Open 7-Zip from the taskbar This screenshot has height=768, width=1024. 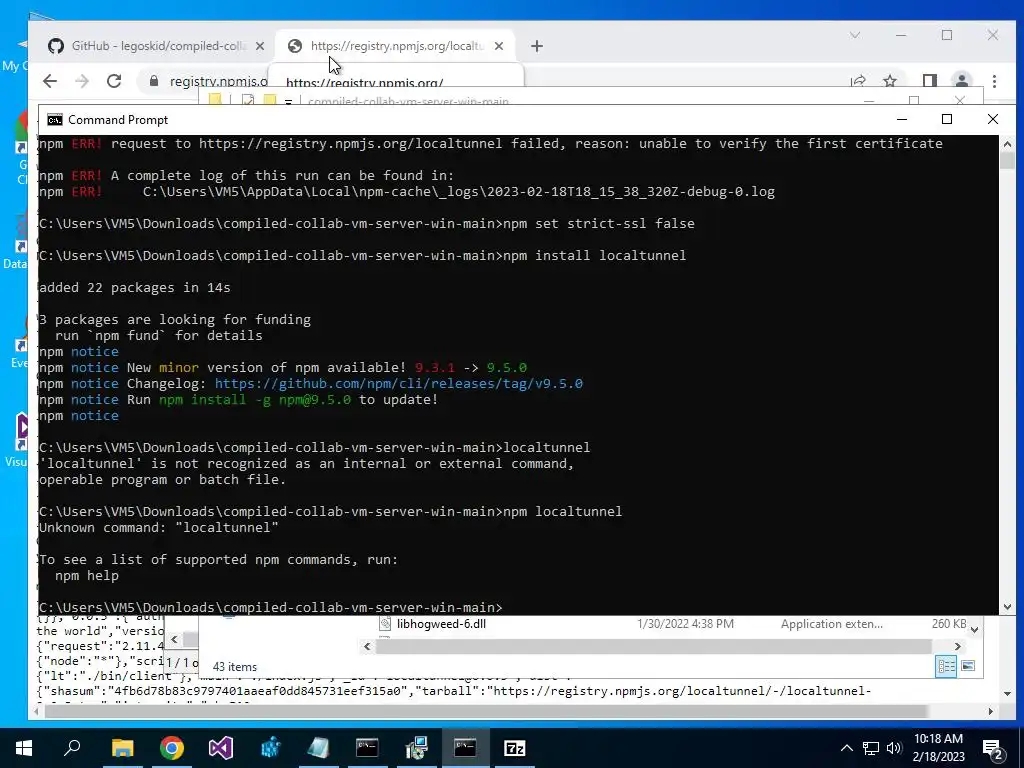pos(515,748)
